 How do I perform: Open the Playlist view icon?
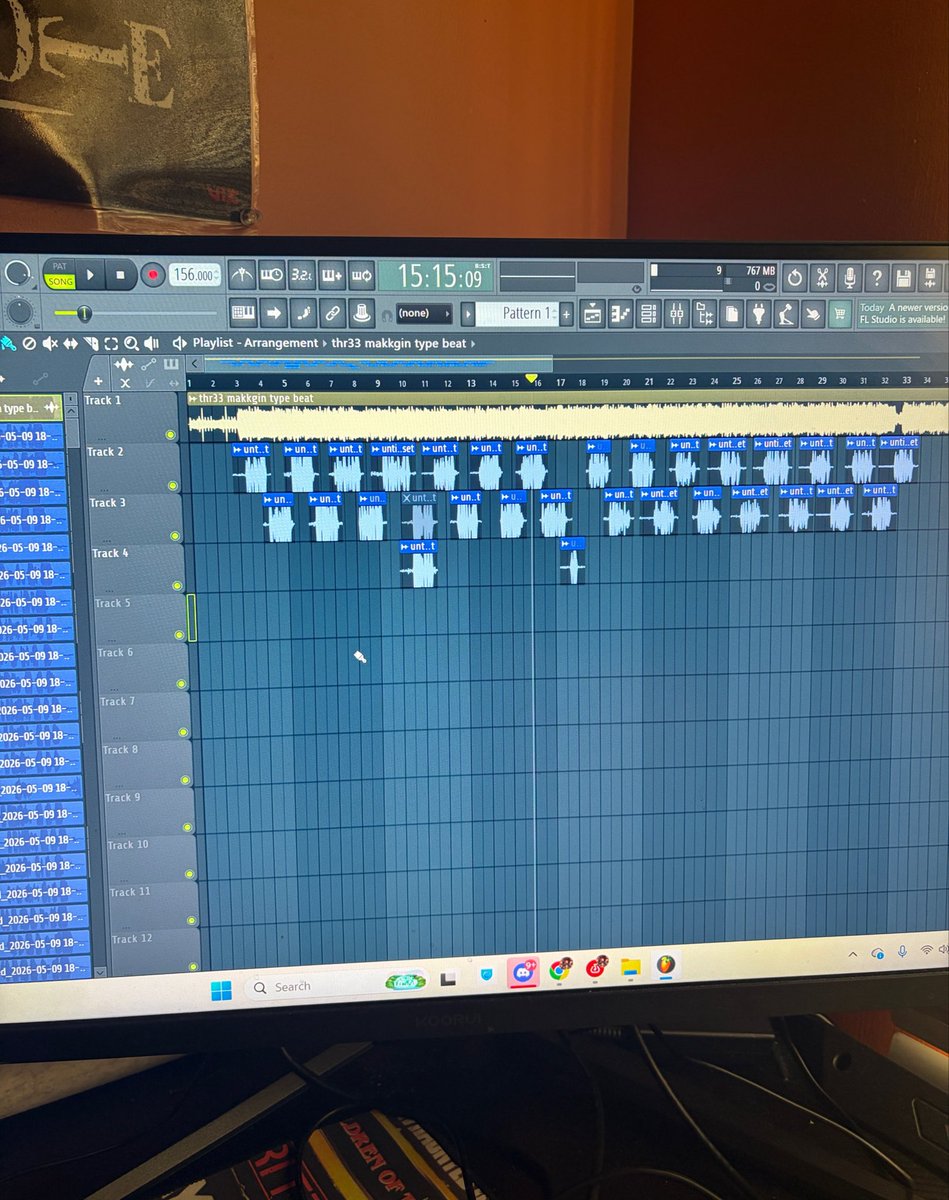(x=592, y=314)
